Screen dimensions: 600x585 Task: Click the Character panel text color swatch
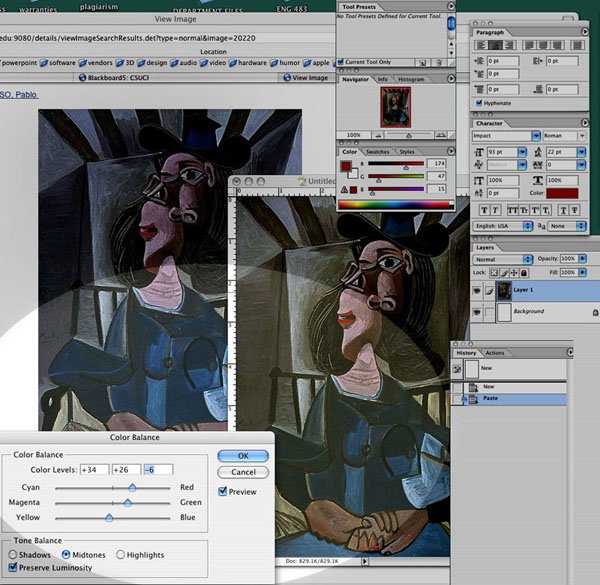(x=562, y=193)
